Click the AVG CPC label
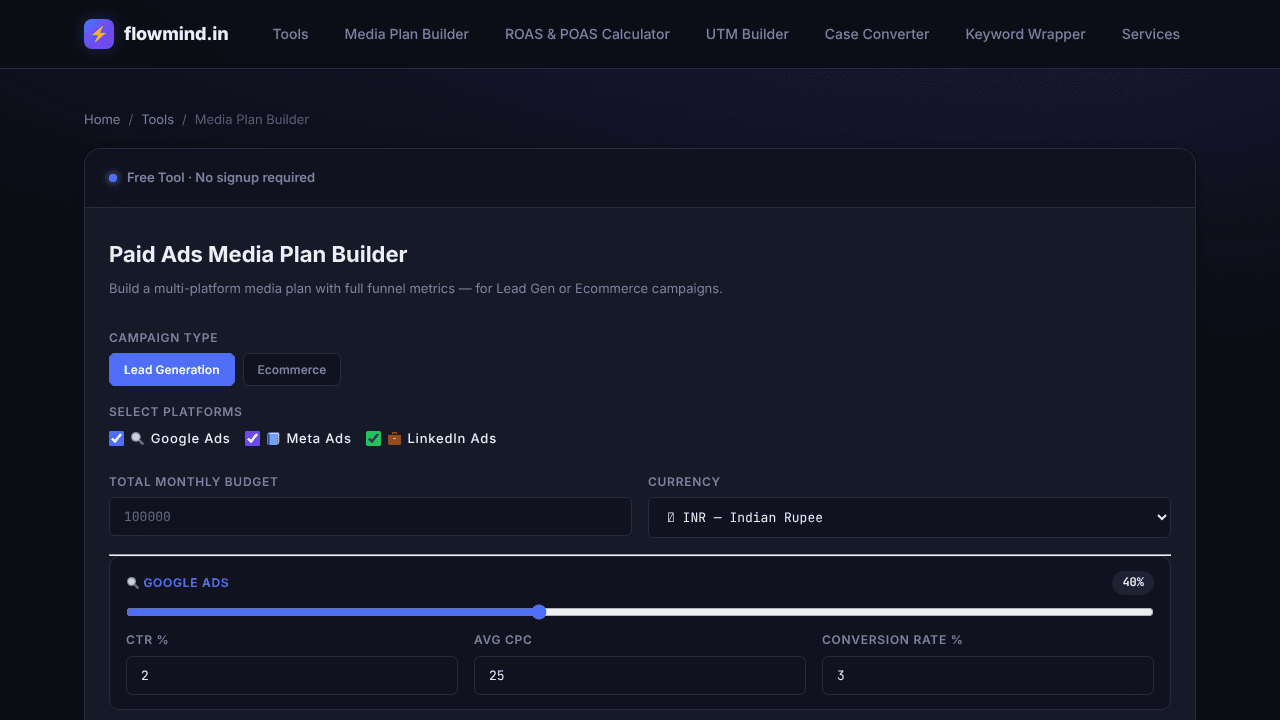 click(x=503, y=640)
